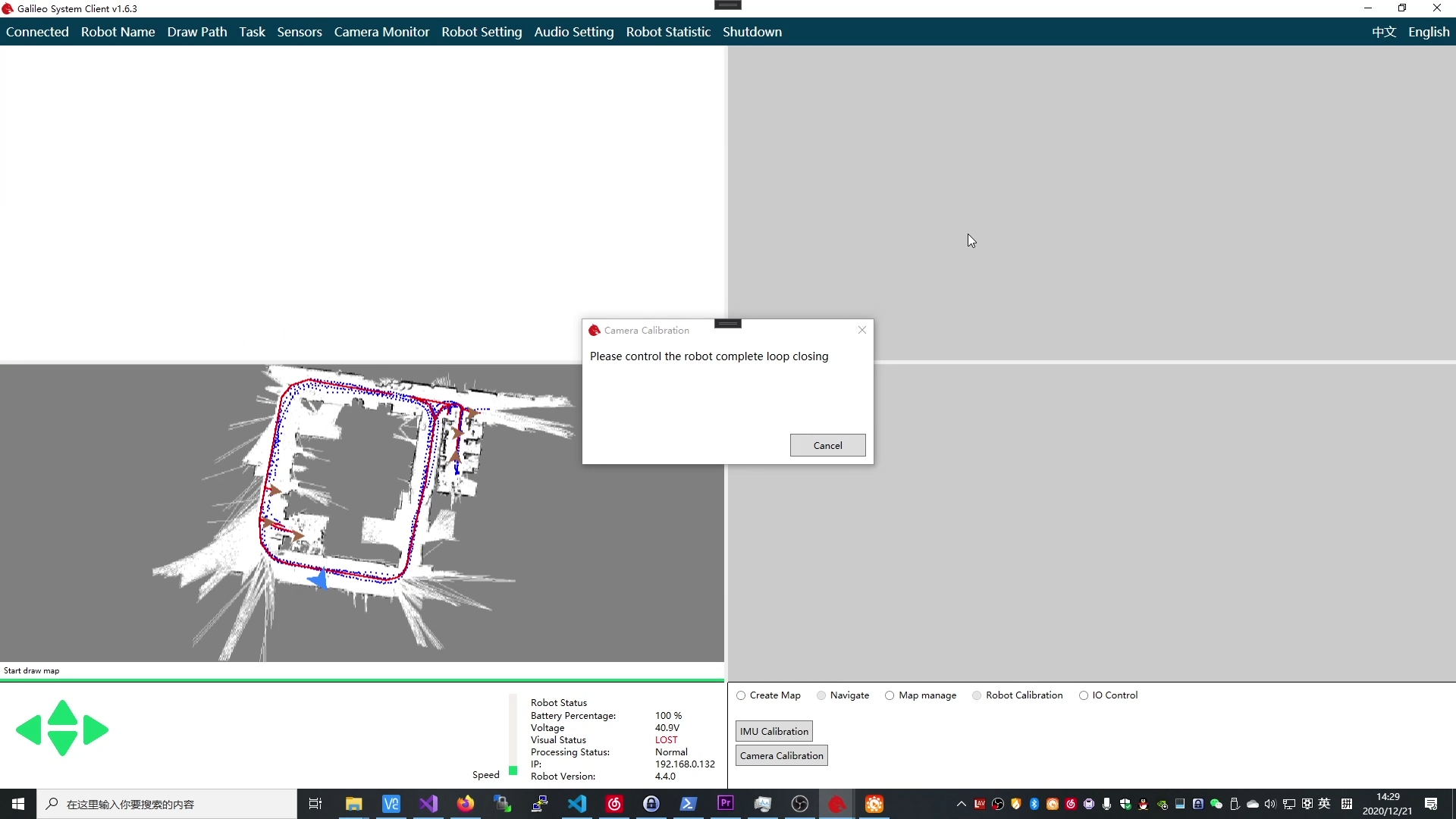This screenshot has width=1456, height=819.
Task: Open the Robot Setting menu
Action: pos(482,32)
